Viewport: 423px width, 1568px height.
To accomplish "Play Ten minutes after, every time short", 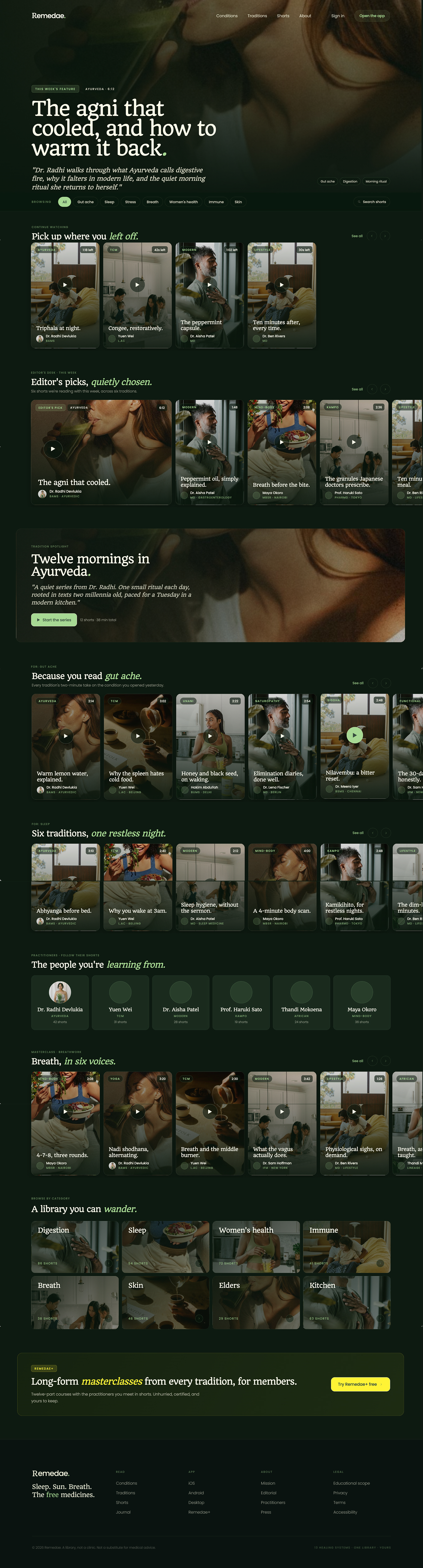I will tap(281, 284).
